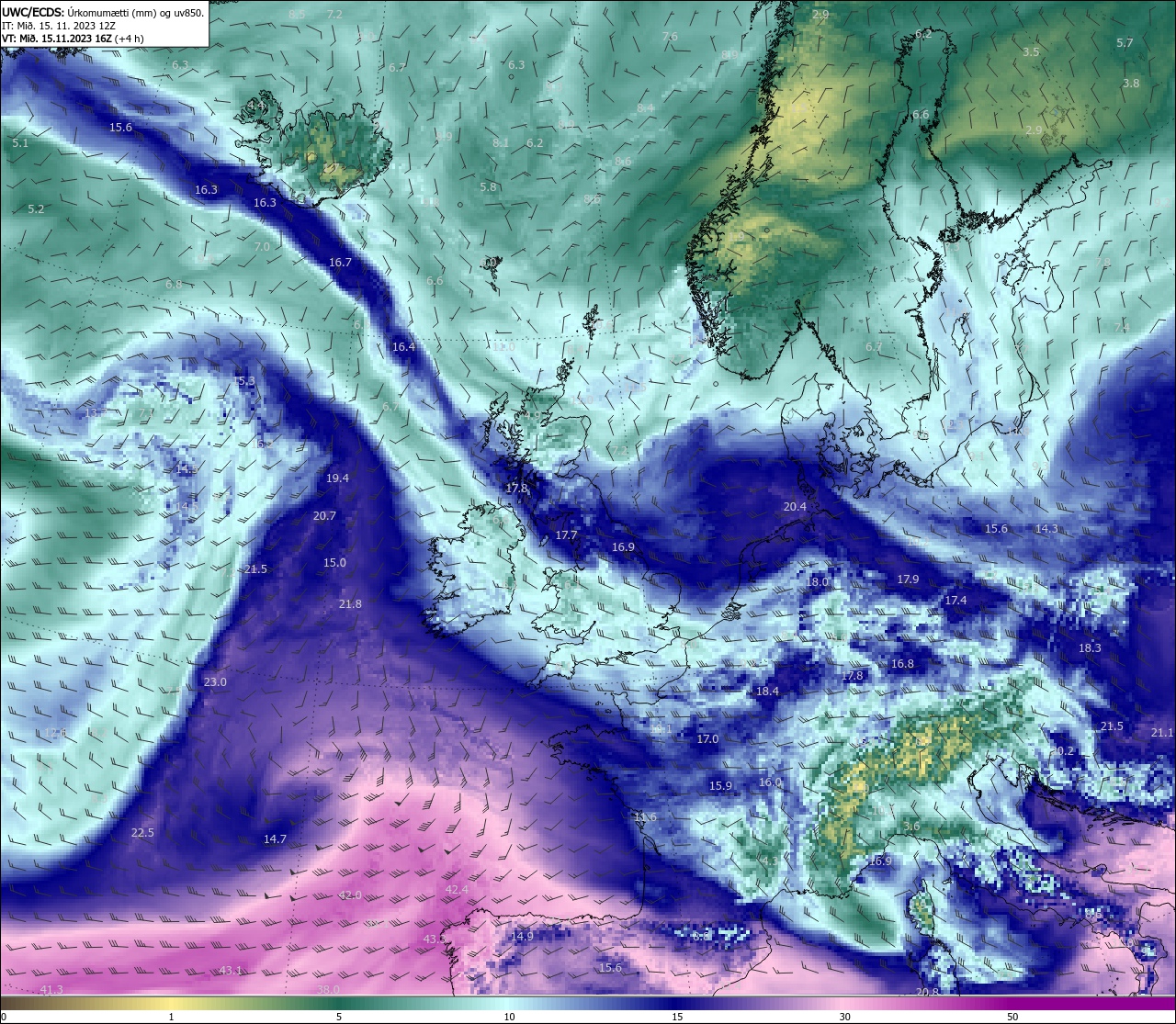This screenshot has height=1024, width=1176.
Task: Click the 'UWC/ECDS: Úrkomumætti (mm) og uv850.' title
Action: click(102, 12)
